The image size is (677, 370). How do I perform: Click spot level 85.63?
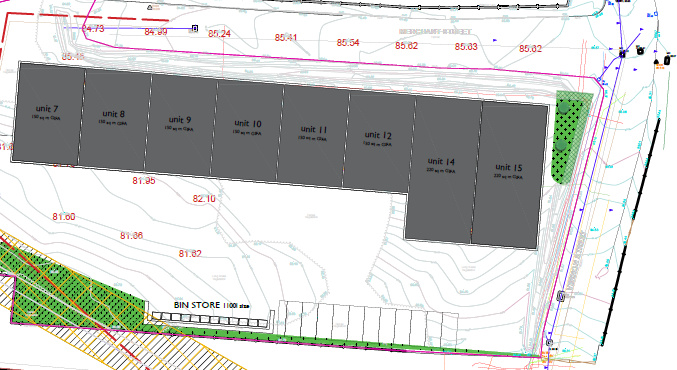(x=466, y=46)
